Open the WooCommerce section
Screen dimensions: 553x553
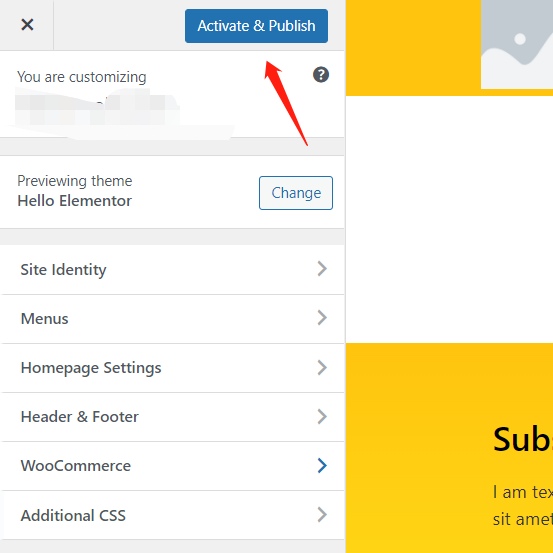pos(172,466)
